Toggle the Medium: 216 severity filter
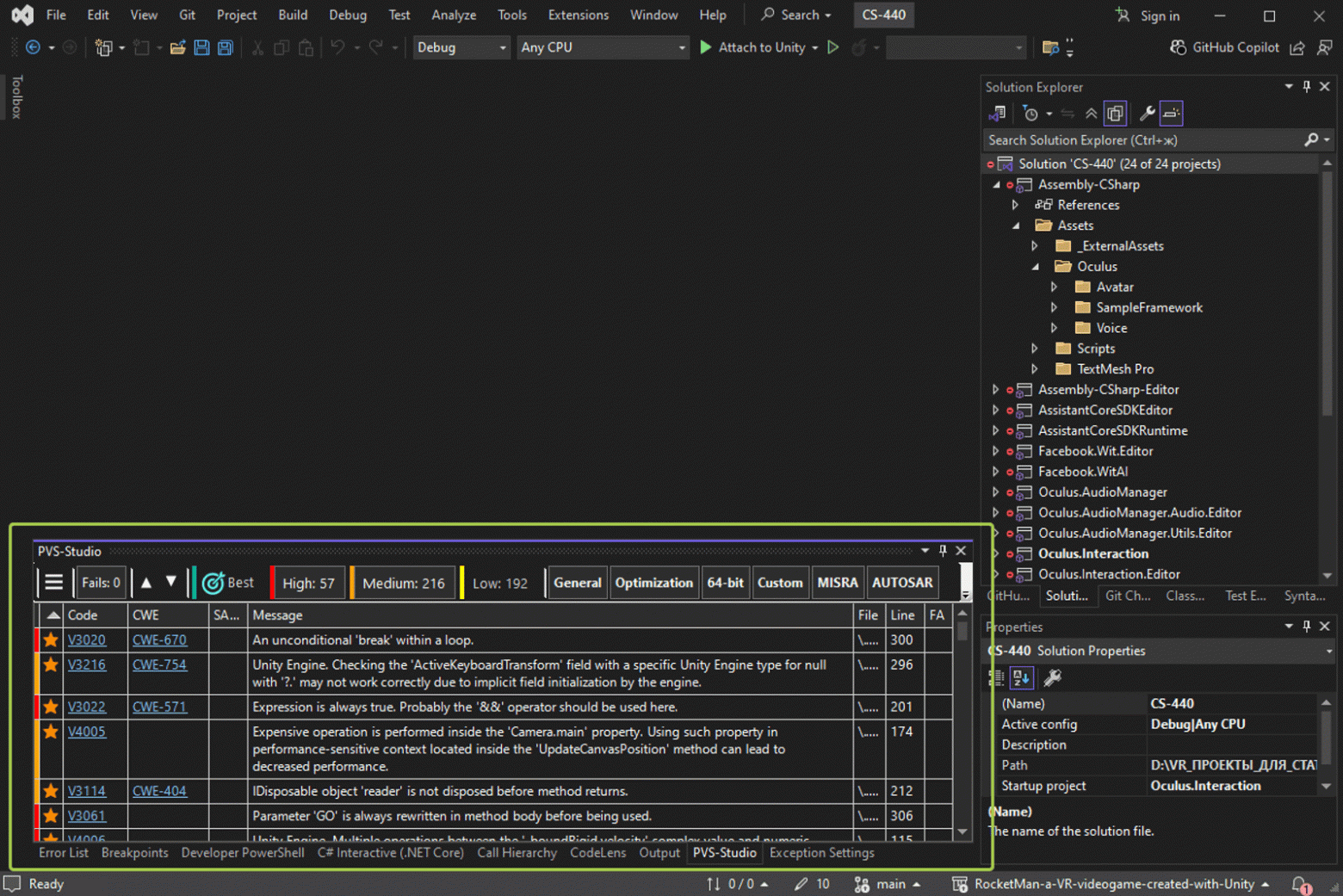The height and width of the screenshot is (896, 1343). click(403, 583)
